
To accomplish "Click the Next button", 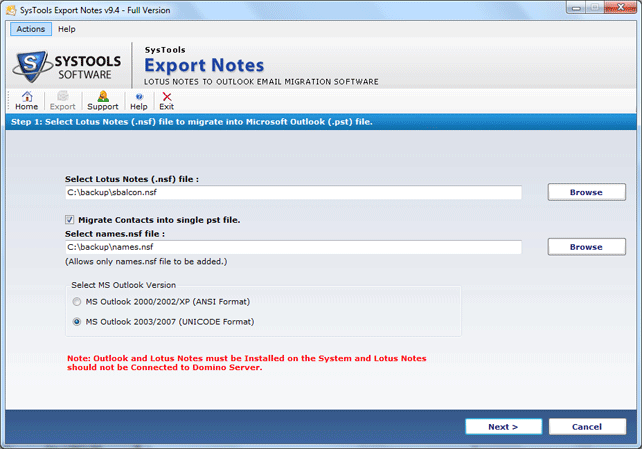I will [503, 427].
